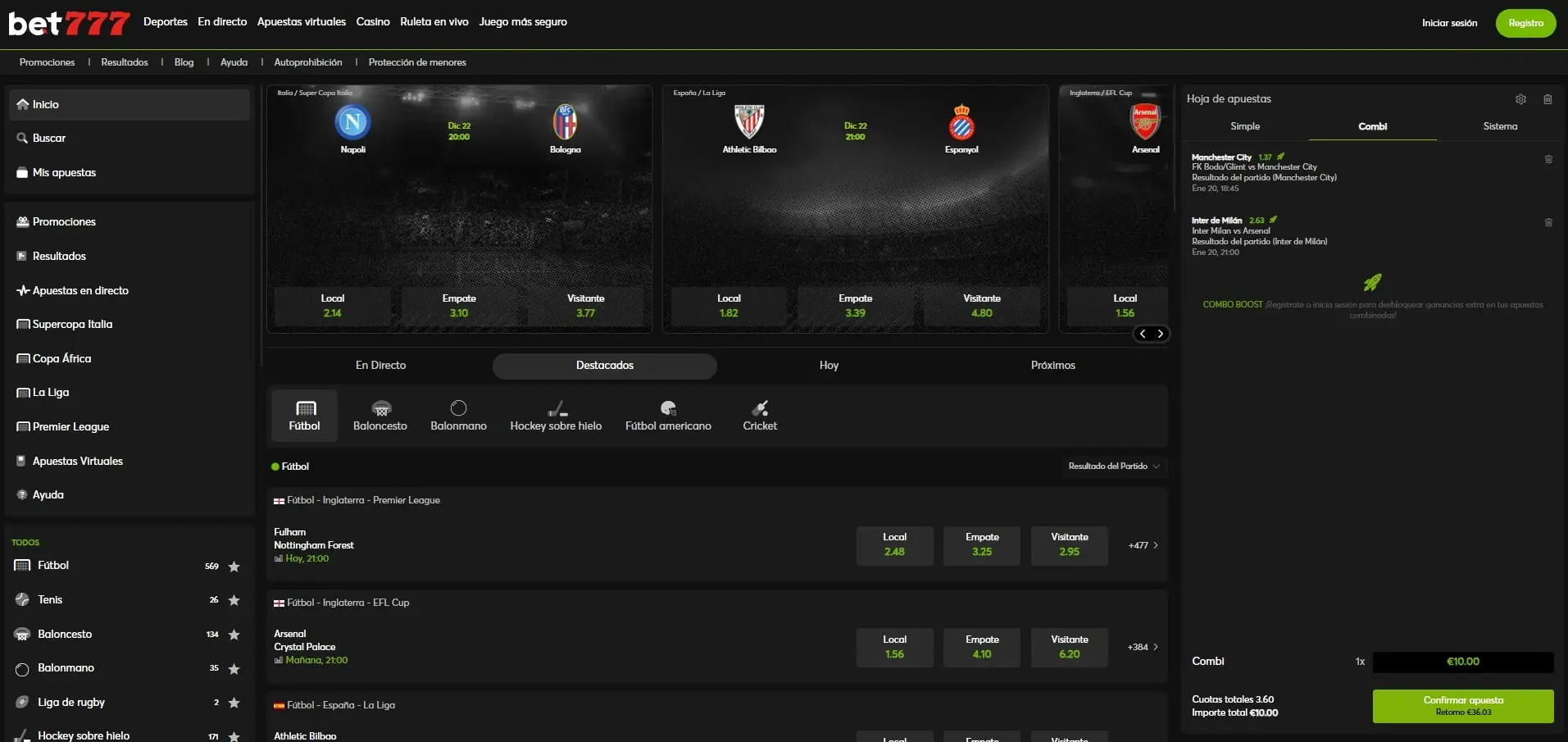Remove Manchester City selection trash icon
This screenshot has width=1568, height=742.
(x=1548, y=159)
